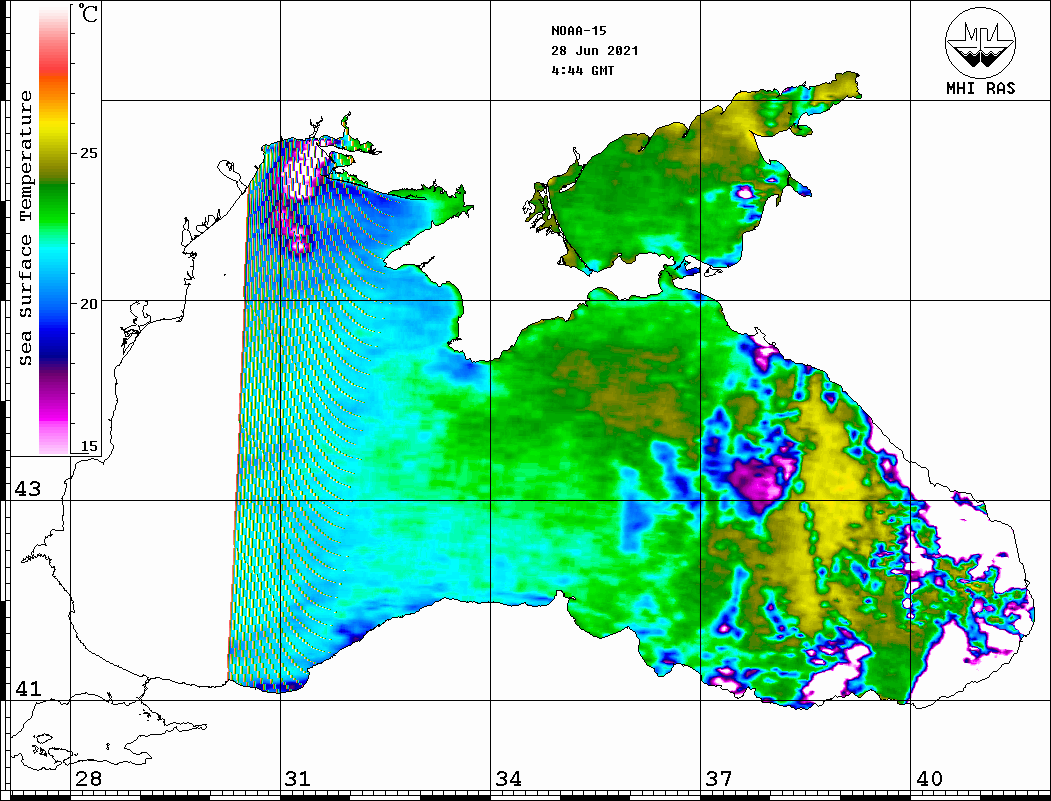
Task: Click longitude label '40'
Action: click(x=928, y=779)
